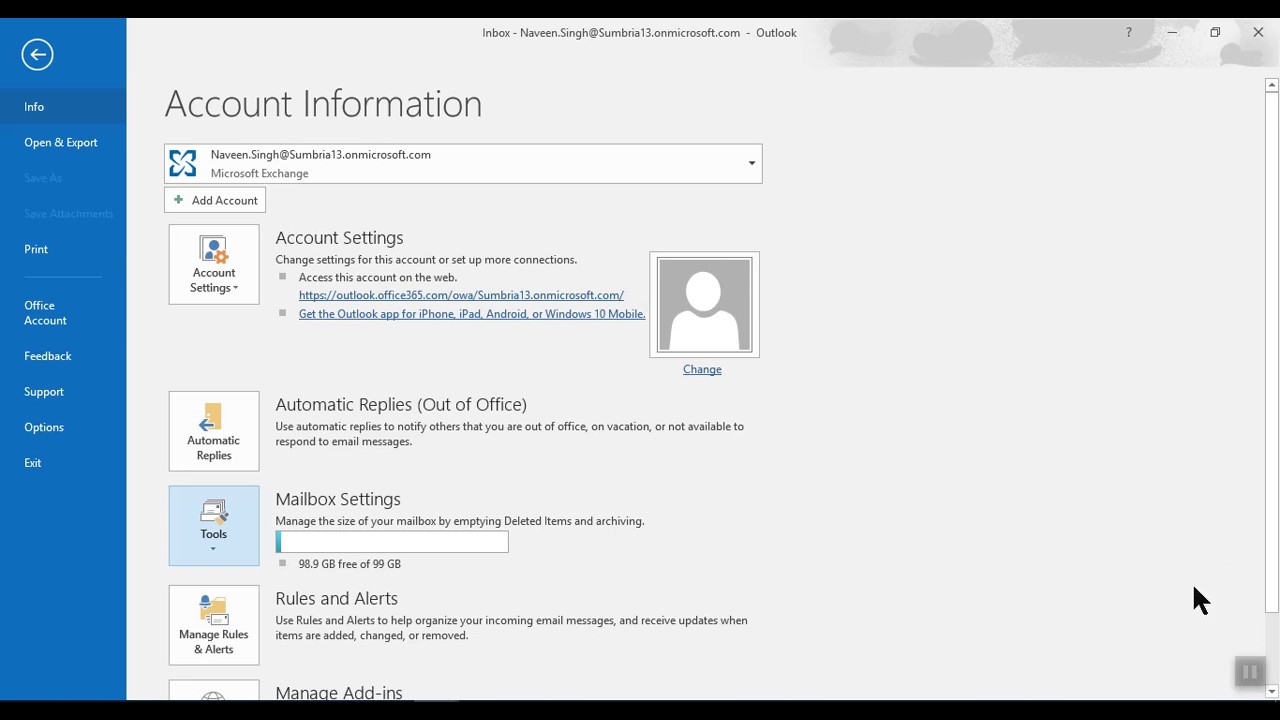
Task: Open Automatic Replies button
Action: pos(214,431)
